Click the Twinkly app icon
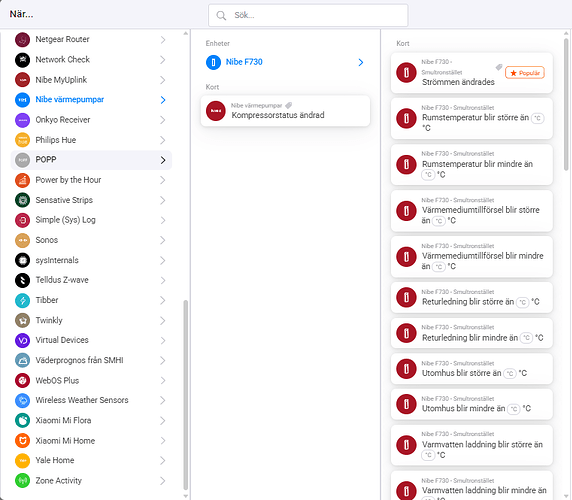572x500 pixels. tap(22, 320)
